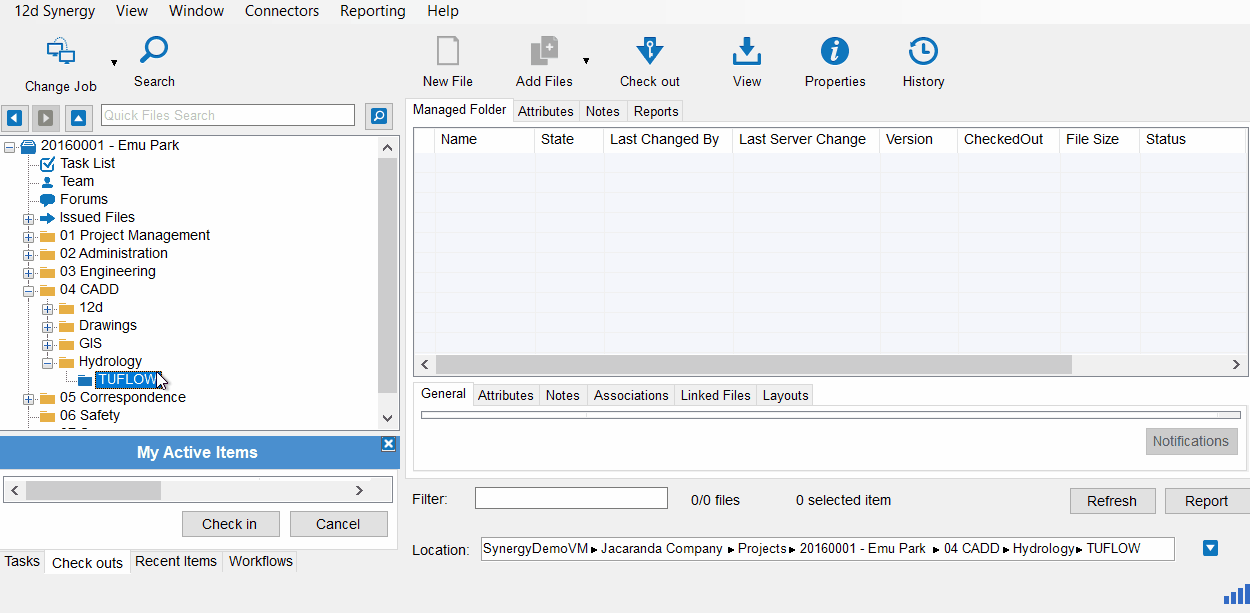Image resolution: width=1250 pixels, height=613 pixels.
Task: Collapse the 04 CADD folder
Action: (x=29, y=290)
